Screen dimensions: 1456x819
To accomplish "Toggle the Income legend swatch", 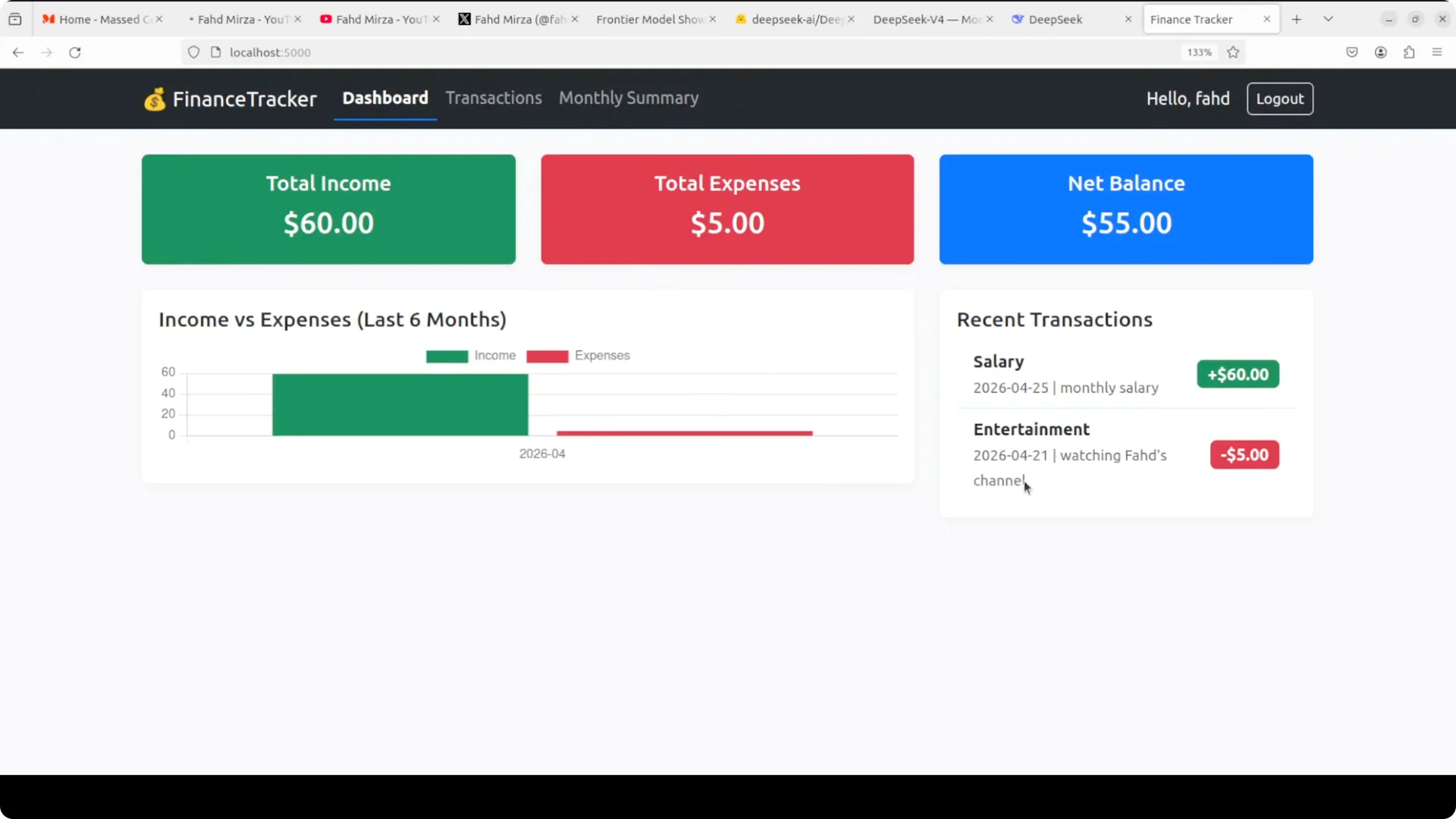I will pyautogui.click(x=447, y=356).
